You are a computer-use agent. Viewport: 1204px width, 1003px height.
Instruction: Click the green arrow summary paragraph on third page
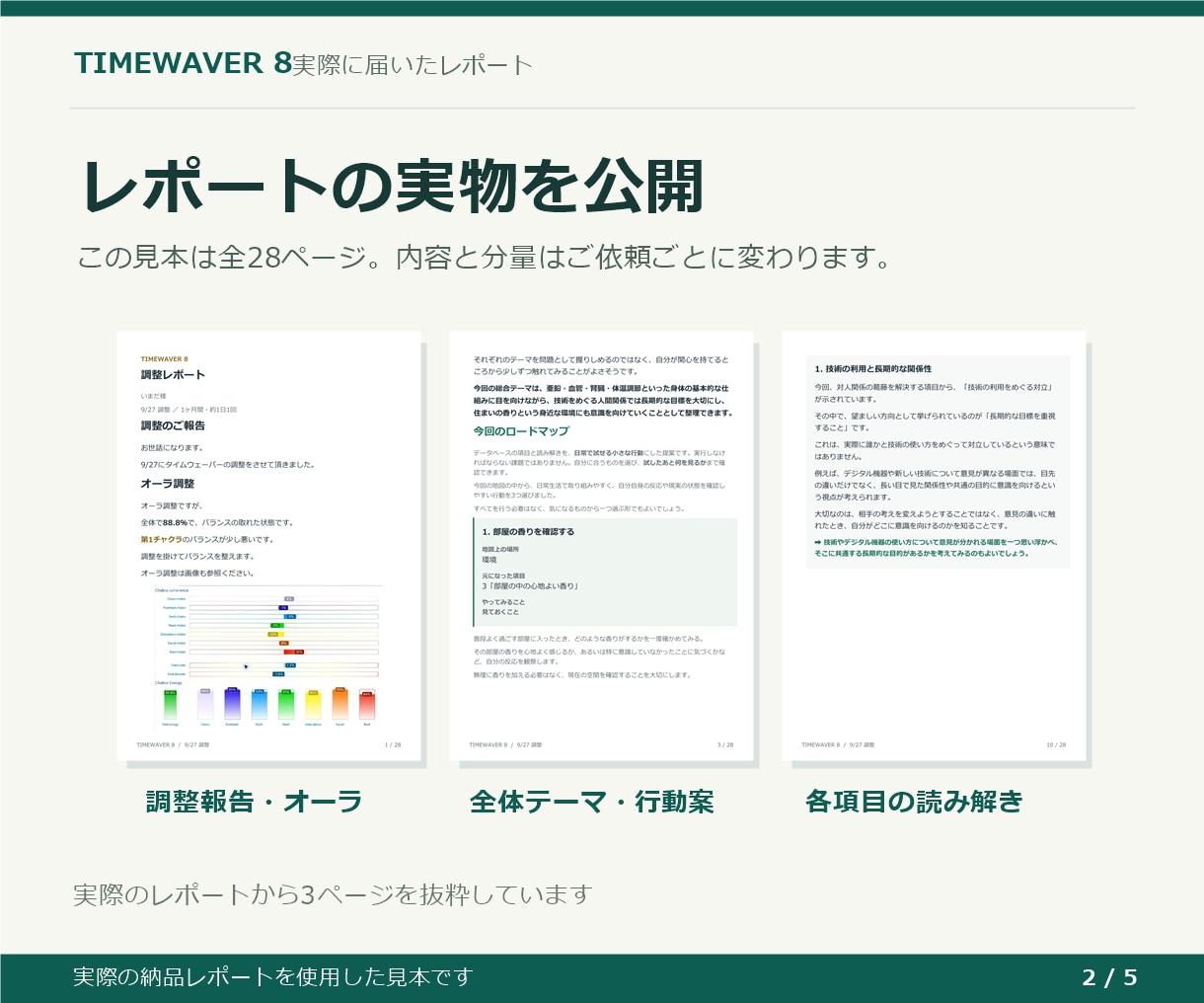point(936,548)
